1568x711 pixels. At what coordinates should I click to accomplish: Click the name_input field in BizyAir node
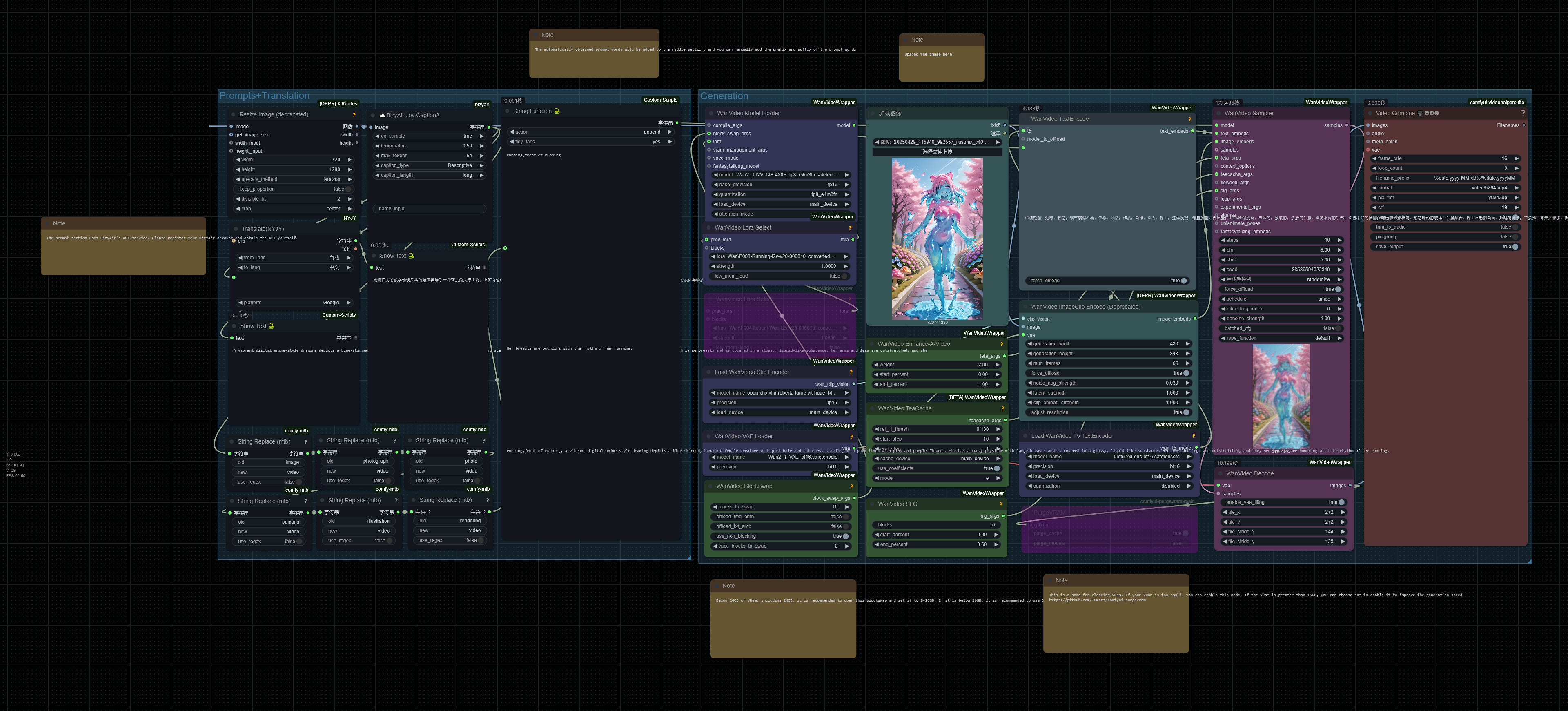(429, 209)
